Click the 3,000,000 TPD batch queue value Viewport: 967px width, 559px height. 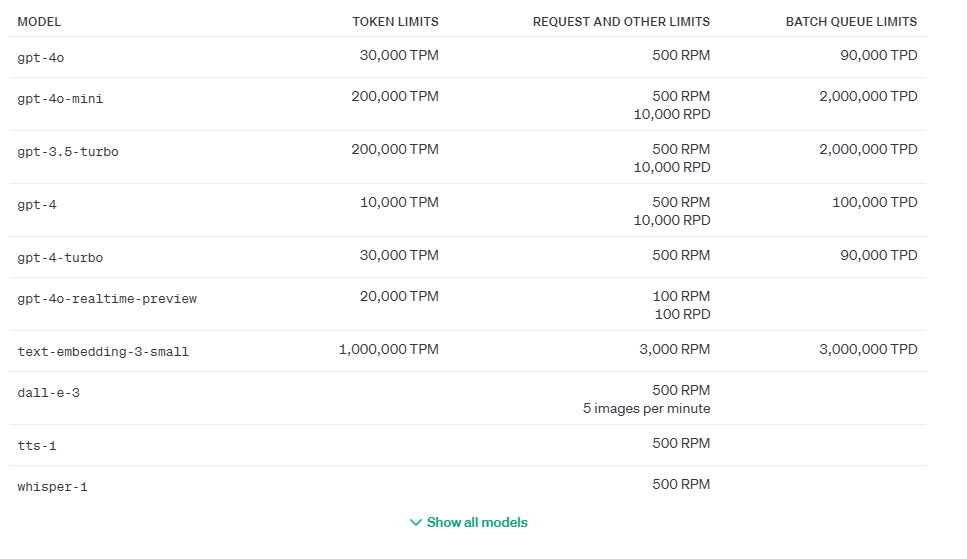[x=868, y=350]
